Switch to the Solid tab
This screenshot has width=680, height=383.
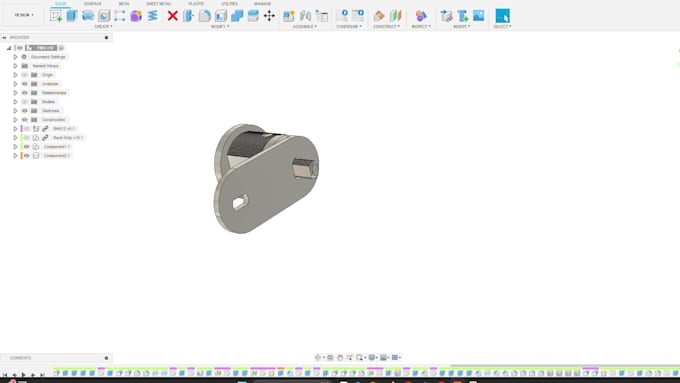tap(60, 3)
